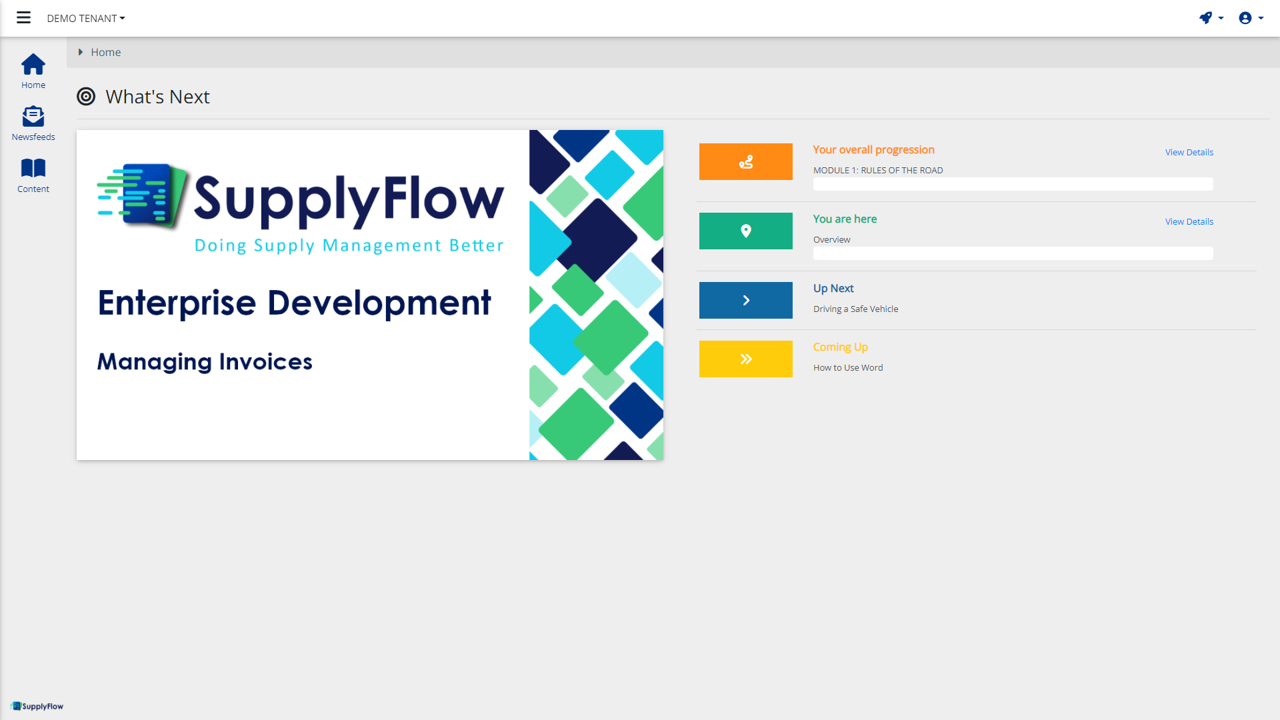Click the green location pin tile

pos(745,231)
